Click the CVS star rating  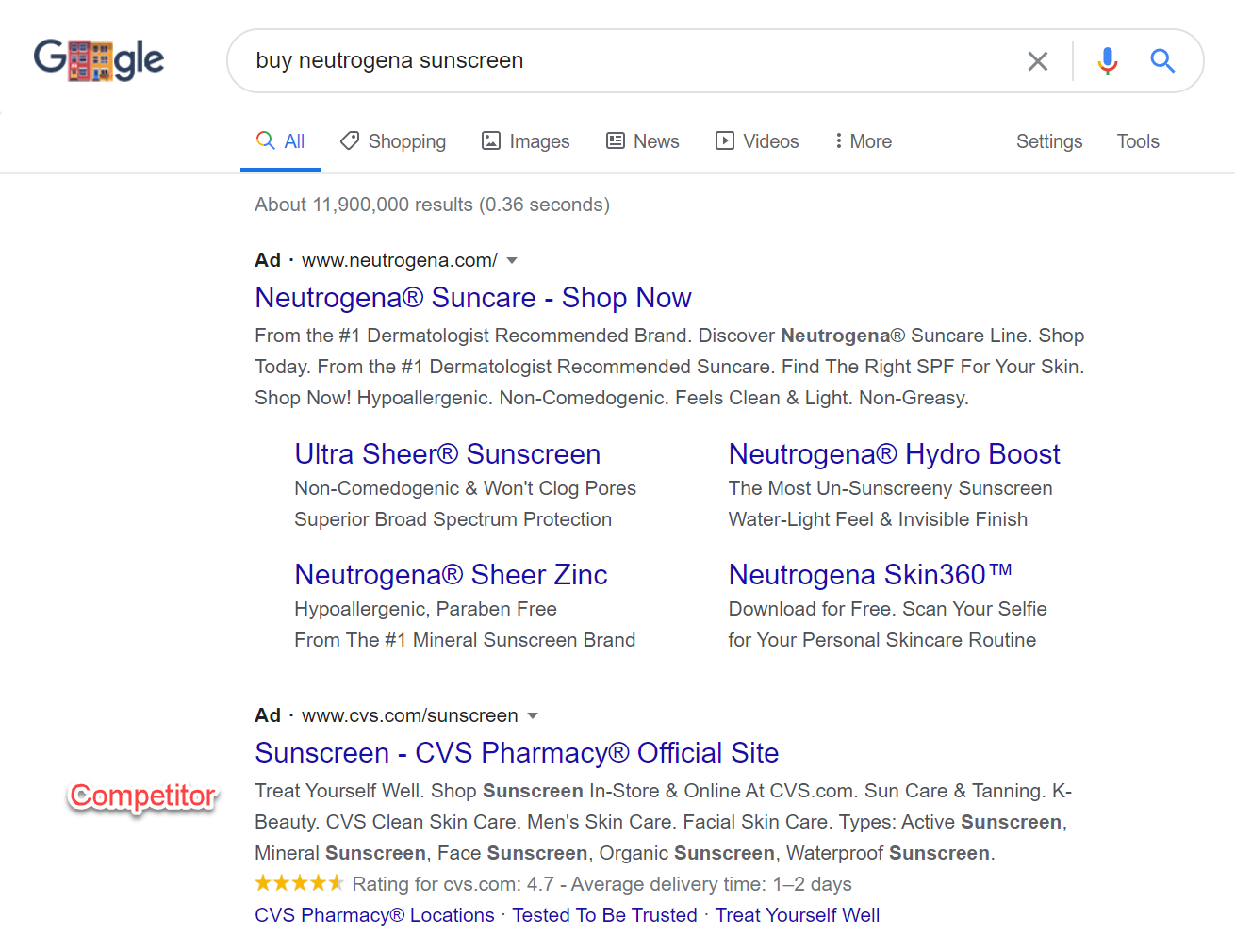[299, 883]
